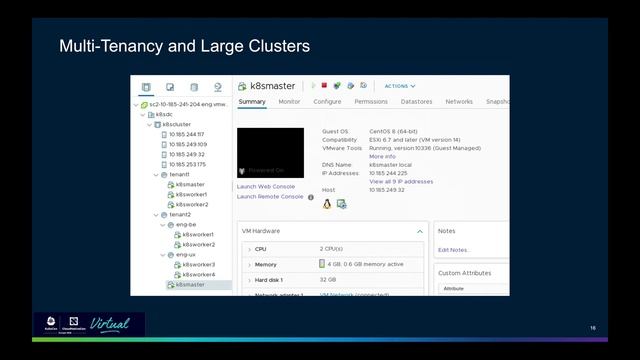The width and height of the screenshot is (640, 360).
Task: Switch to the Networks tab
Action: click(459, 102)
